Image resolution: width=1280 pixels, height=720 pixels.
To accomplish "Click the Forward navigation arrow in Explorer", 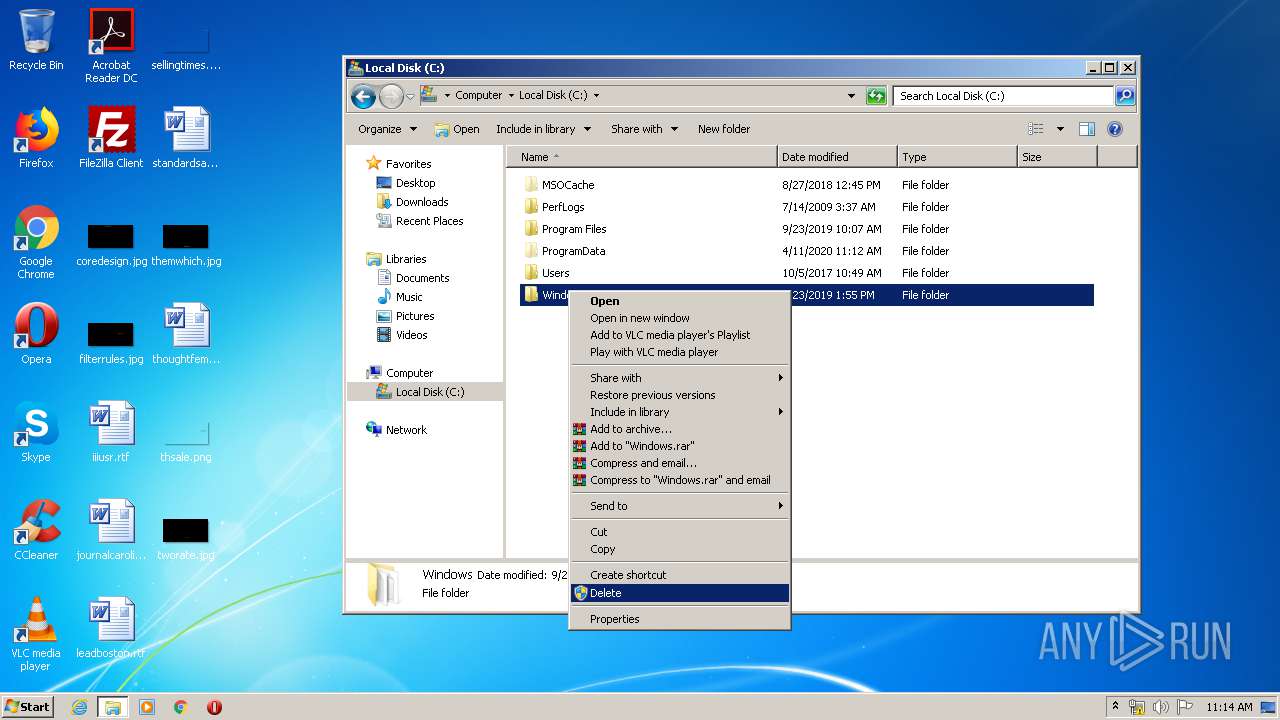I will coord(391,96).
